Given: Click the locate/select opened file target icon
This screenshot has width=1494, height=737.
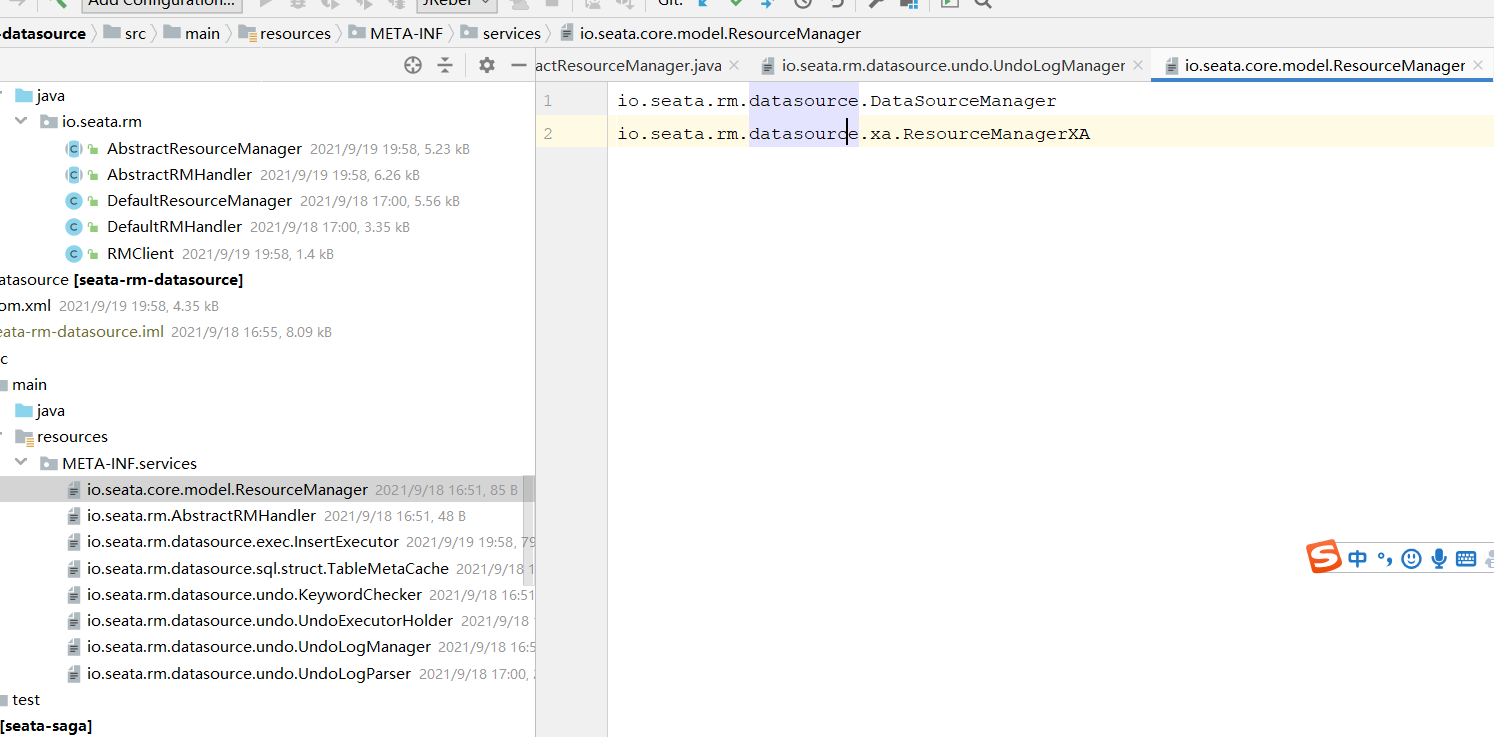Looking at the screenshot, I should pos(413,65).
